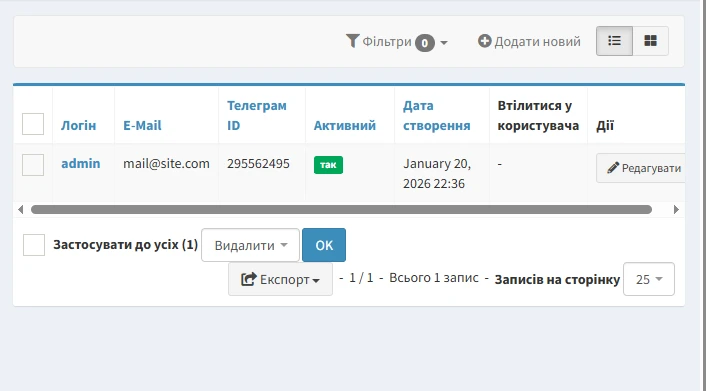Sort by E-Mail column header
The image size is (706, 391).
click(142, 125)
